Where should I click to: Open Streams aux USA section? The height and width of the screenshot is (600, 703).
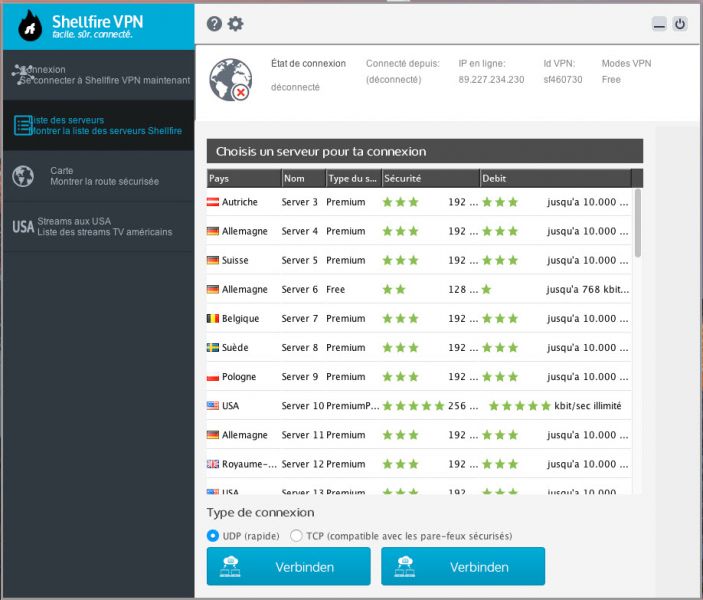(x=99, y=227)
